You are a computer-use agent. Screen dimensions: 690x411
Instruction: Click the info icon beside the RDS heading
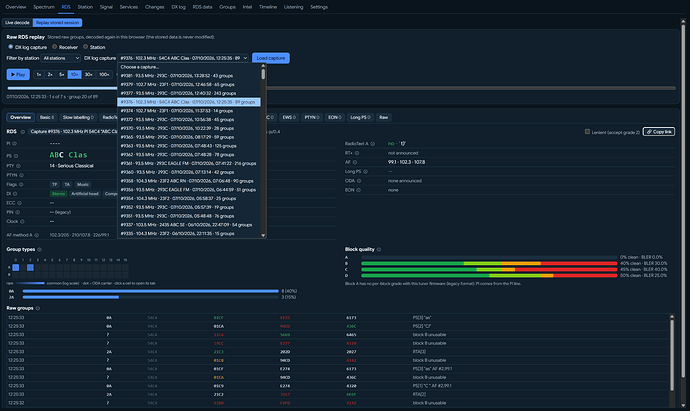click(x=22, y=132)
